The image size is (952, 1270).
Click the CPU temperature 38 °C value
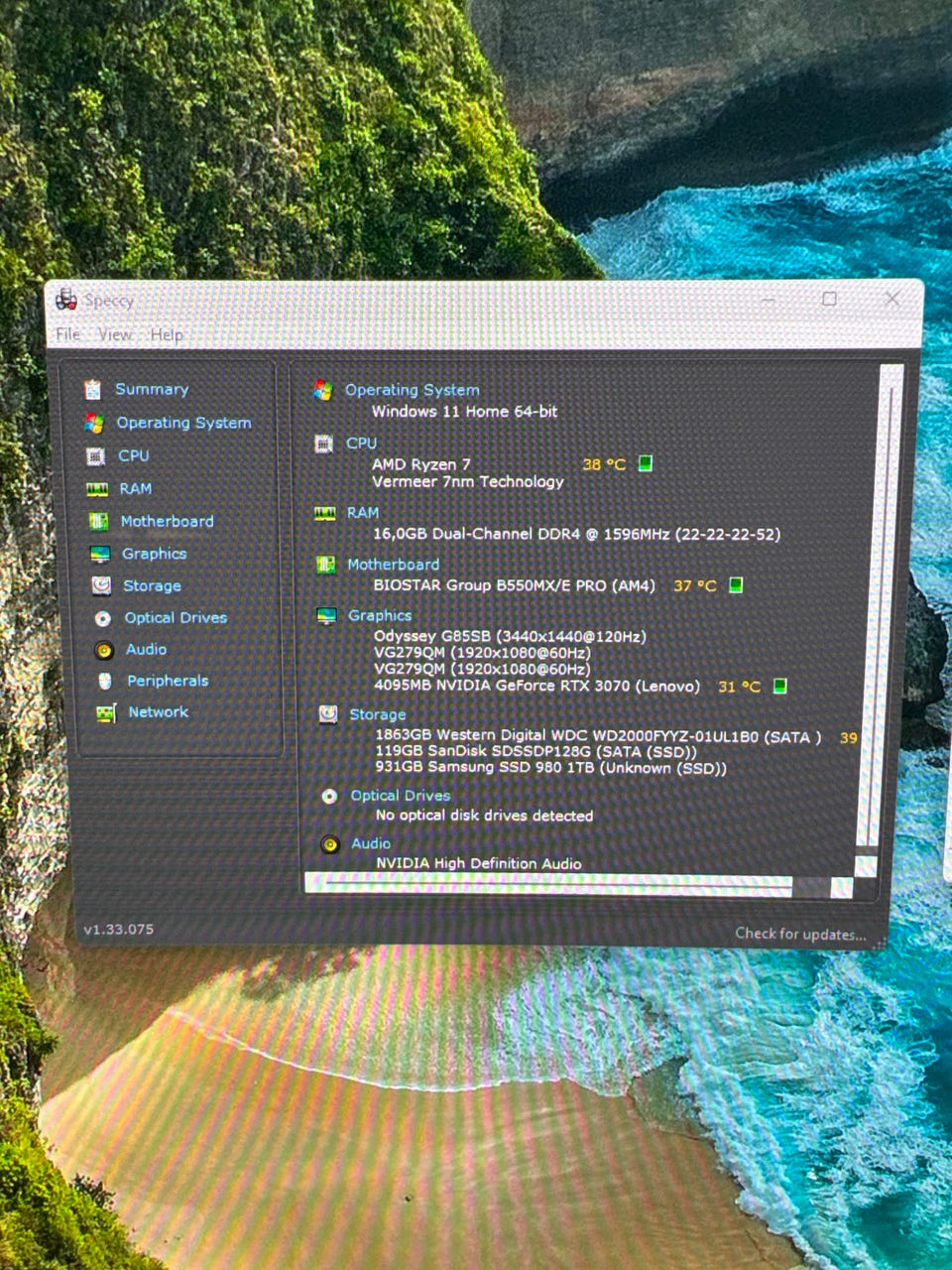pyautogui.click(x=604, y=464)
